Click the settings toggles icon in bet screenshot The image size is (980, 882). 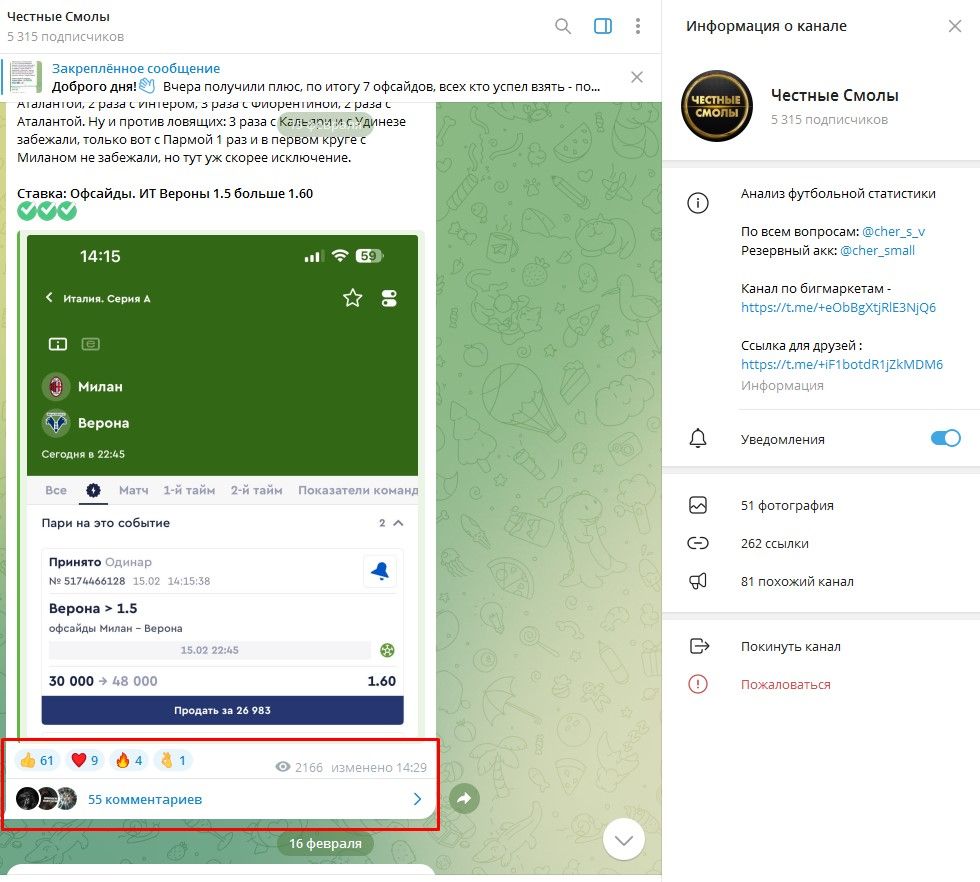(x=389, y=298)
